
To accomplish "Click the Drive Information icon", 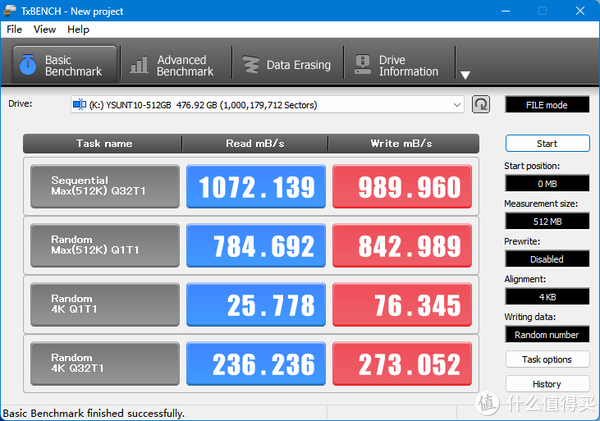I will click(x=361, y=65).
